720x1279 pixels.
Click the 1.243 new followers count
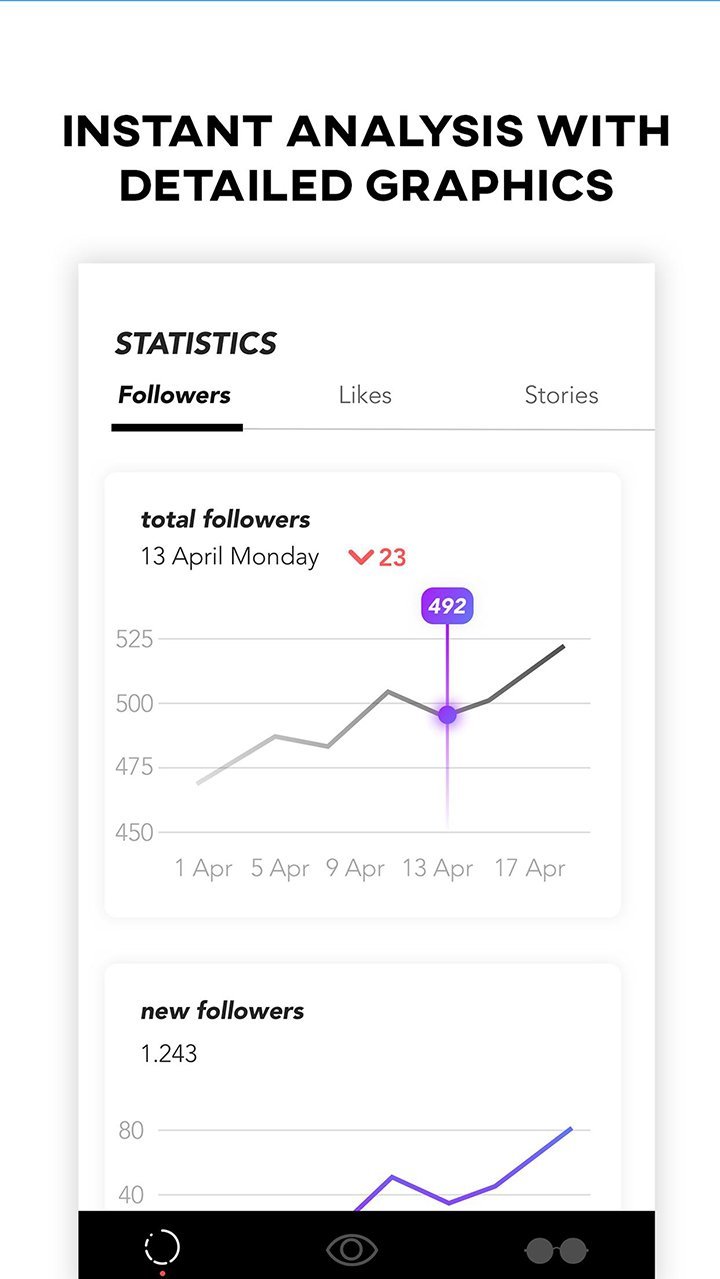point(169,1053)
